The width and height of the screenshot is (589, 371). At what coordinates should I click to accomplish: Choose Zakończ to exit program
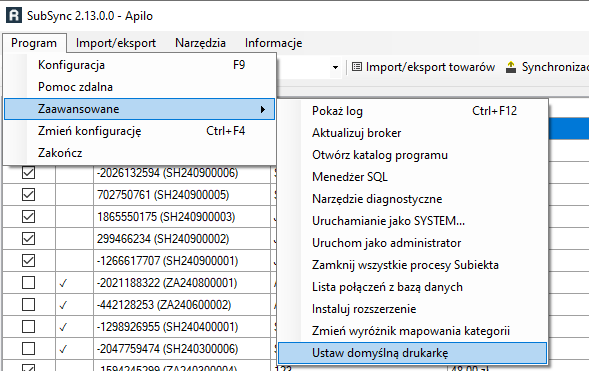[139, 153]
